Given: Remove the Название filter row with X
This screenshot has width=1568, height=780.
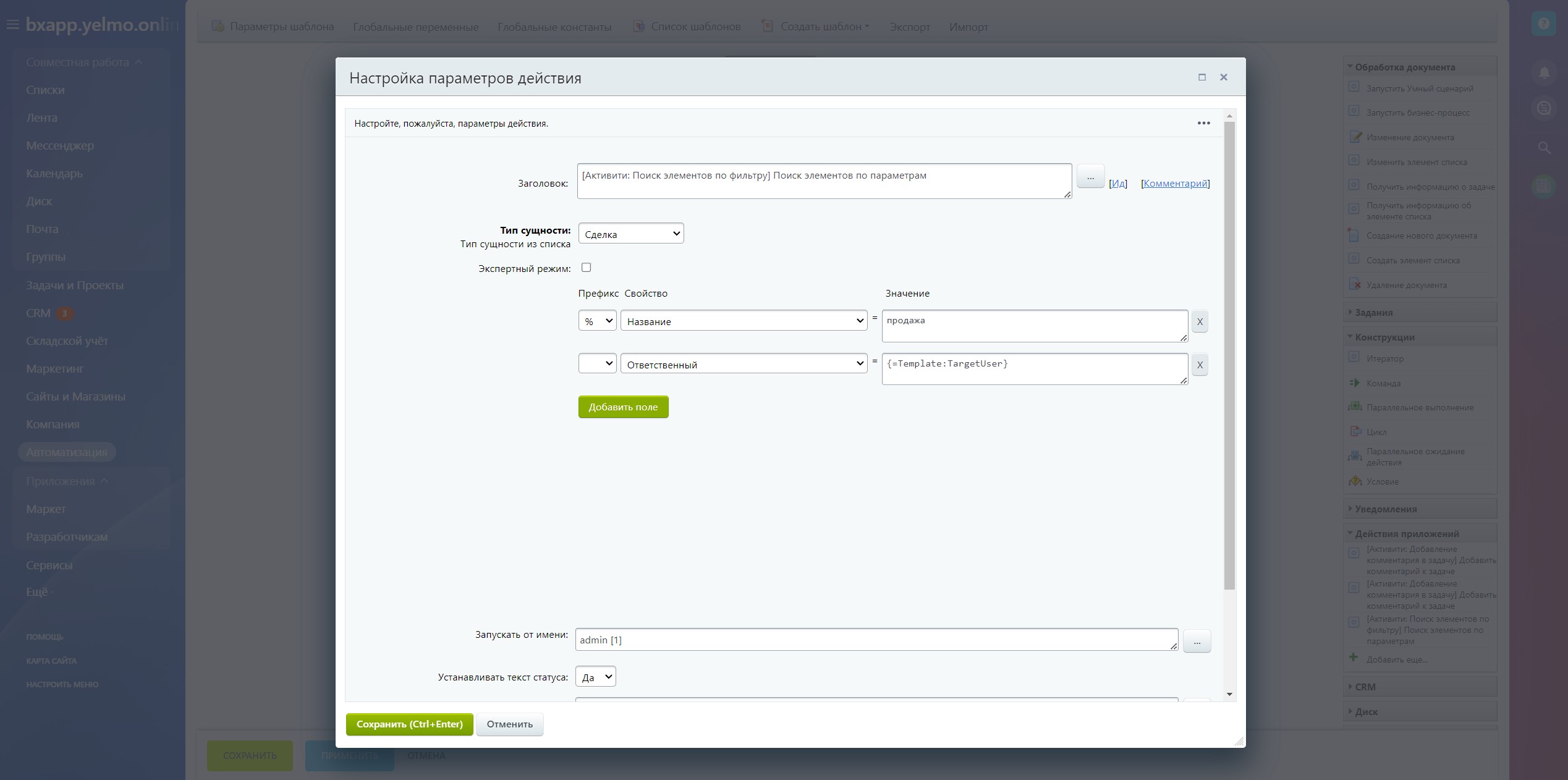Looking at the screenshot, I should click(x=1199, y=321).
